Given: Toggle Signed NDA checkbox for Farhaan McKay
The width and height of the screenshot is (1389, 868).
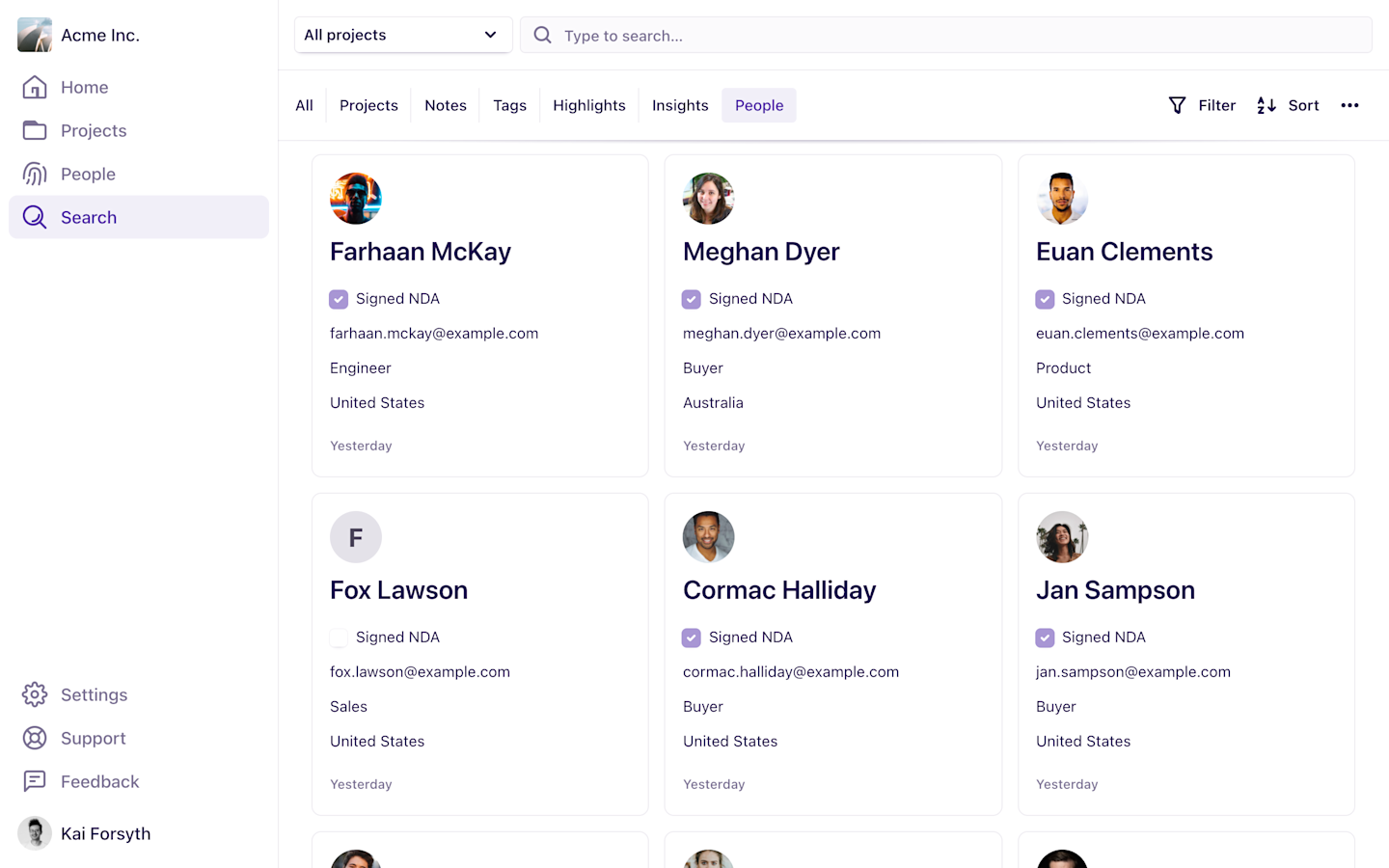Looking at the screenshot, I should [x=339, y=299].
